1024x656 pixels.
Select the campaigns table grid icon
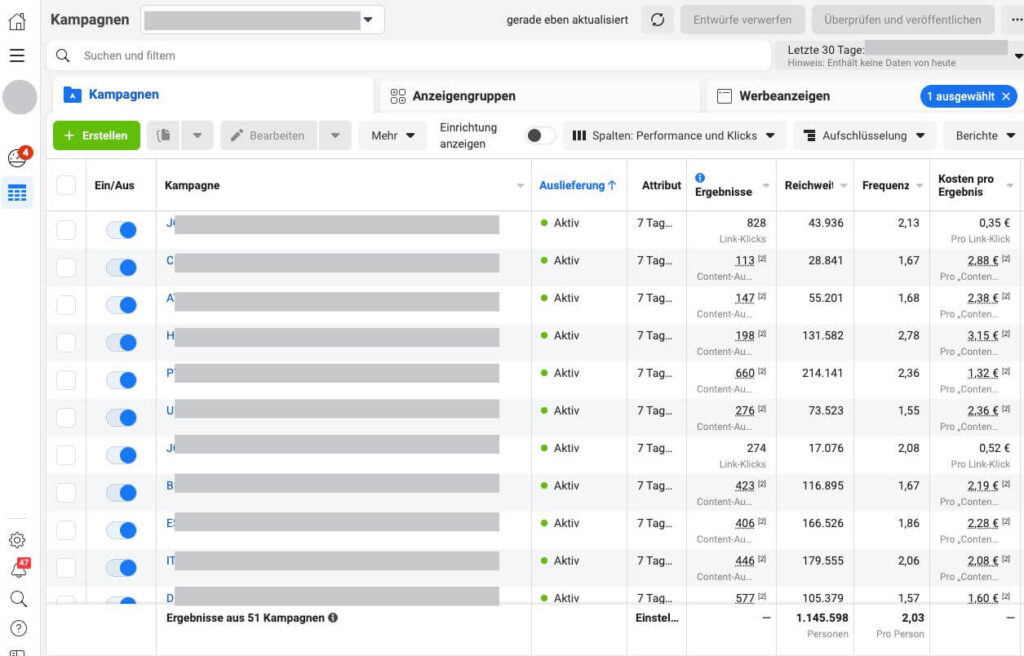pyautogui.click(x=17, y=193)
